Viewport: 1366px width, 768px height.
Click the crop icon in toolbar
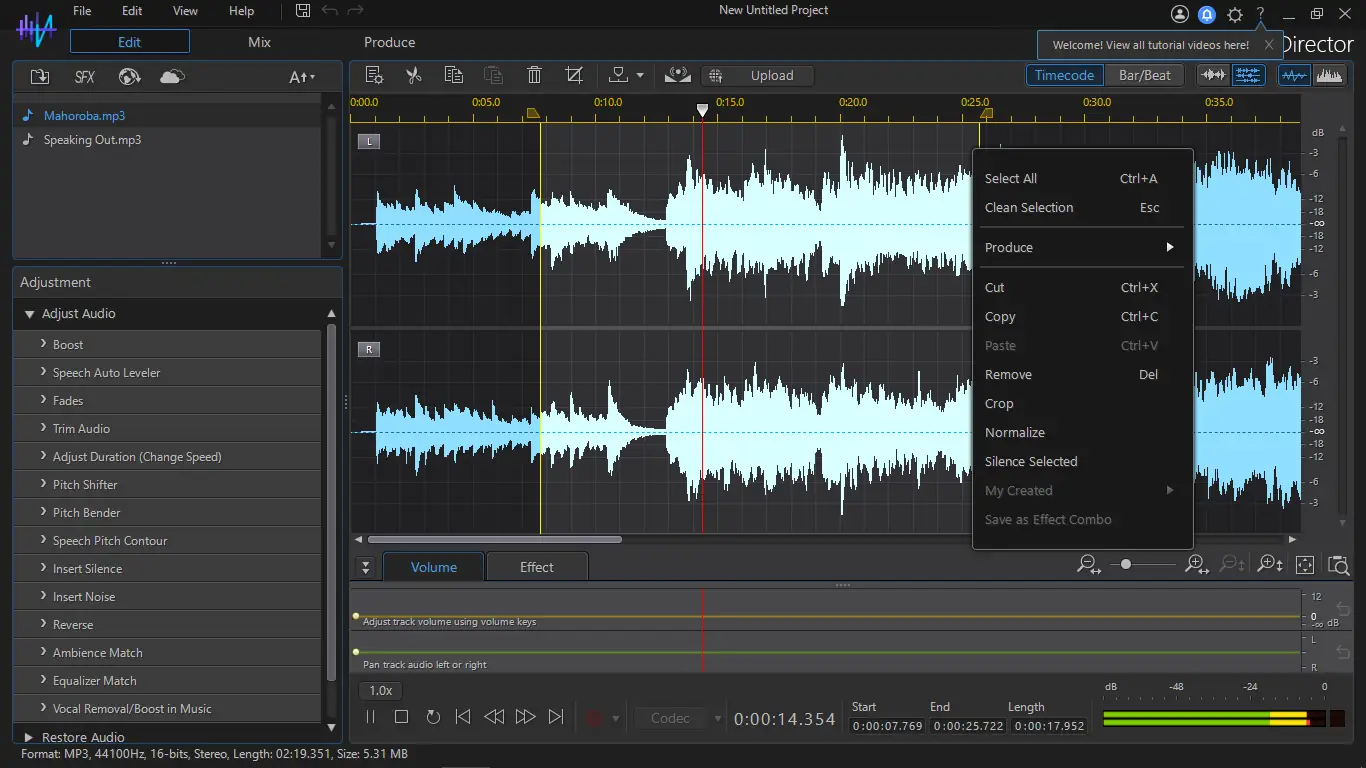click(574, 75)
